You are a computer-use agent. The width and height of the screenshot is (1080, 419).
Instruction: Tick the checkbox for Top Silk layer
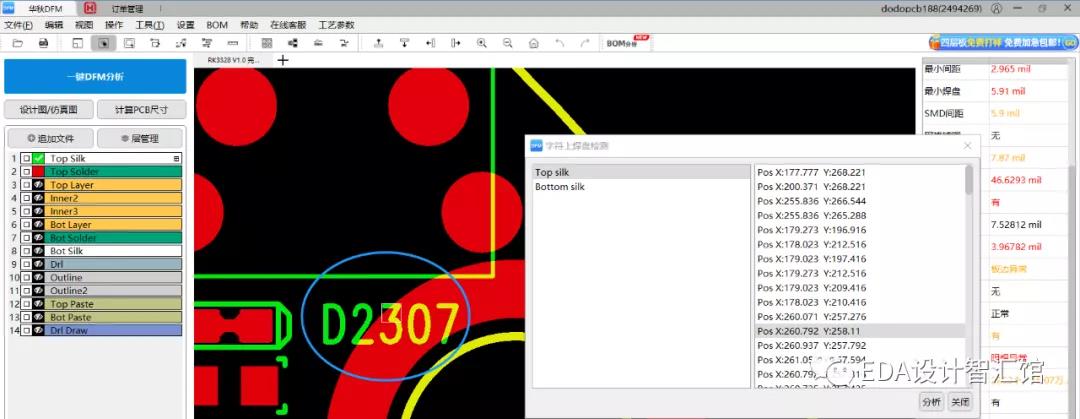point(25,159)
